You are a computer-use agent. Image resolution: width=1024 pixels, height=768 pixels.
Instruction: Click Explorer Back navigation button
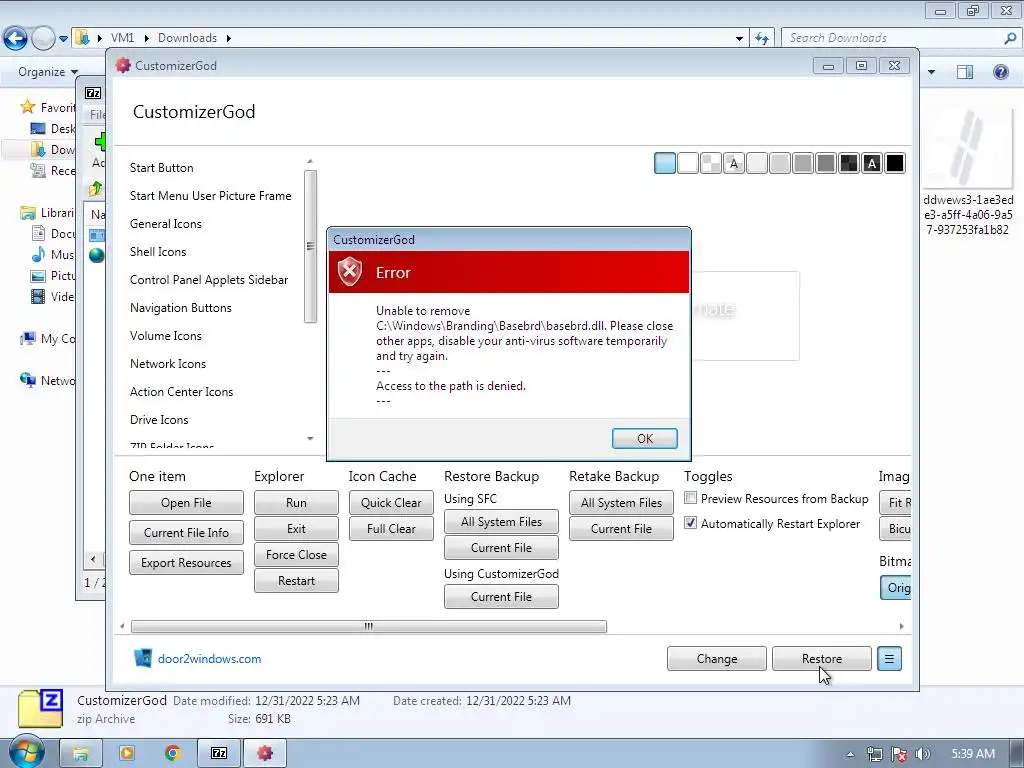pyautogui.click(x=15, y=38)
